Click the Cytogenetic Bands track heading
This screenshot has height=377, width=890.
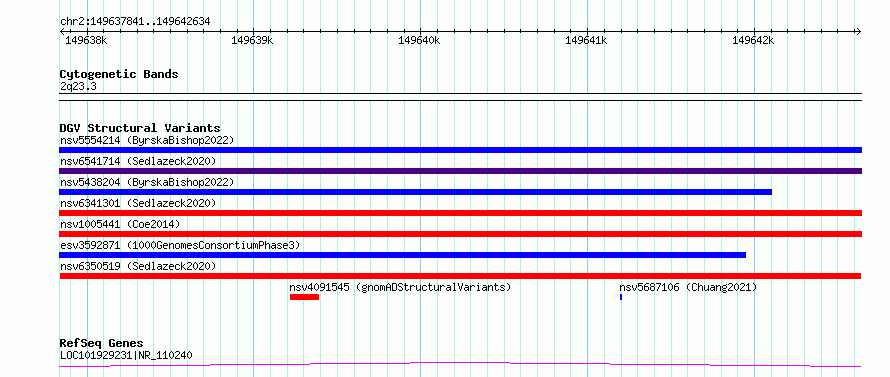[119, 74]
